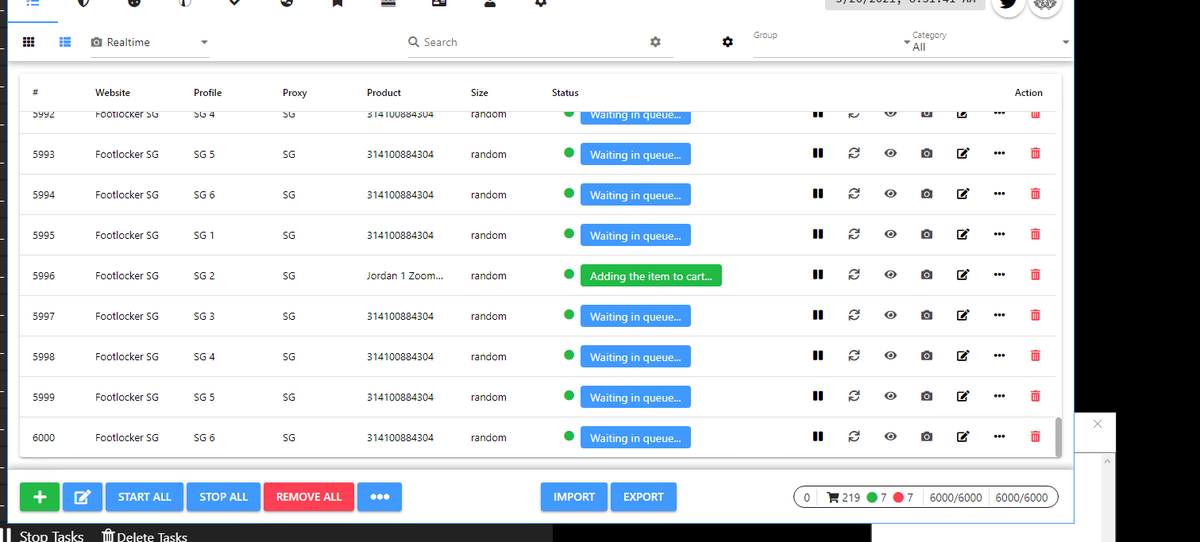The height and width of the screenshot is (542, 1200).
Task: Sort by the Size column header
Action: click(x=479, y=93)
